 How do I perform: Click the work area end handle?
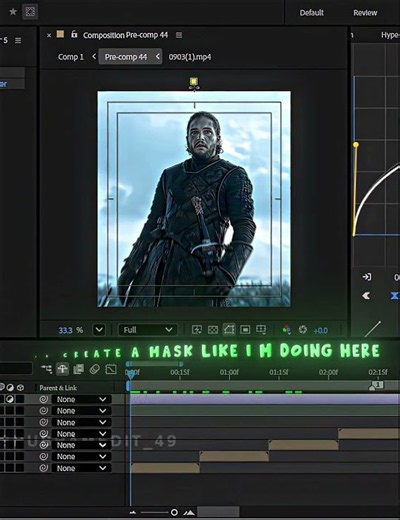click(x=181, y=364)
